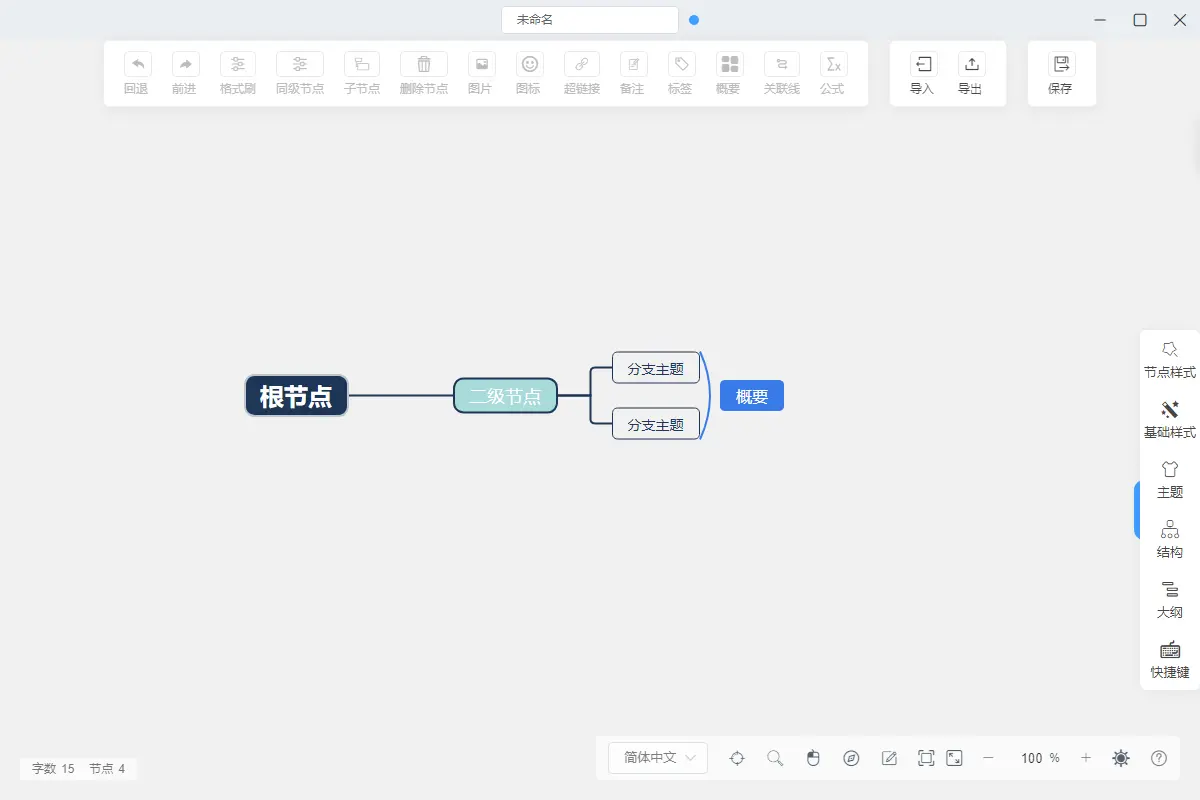The width and height of the screenshot is (1200, 800).
Task: Open the 基础样式 basic style panel
Action: click(1169, 419)
